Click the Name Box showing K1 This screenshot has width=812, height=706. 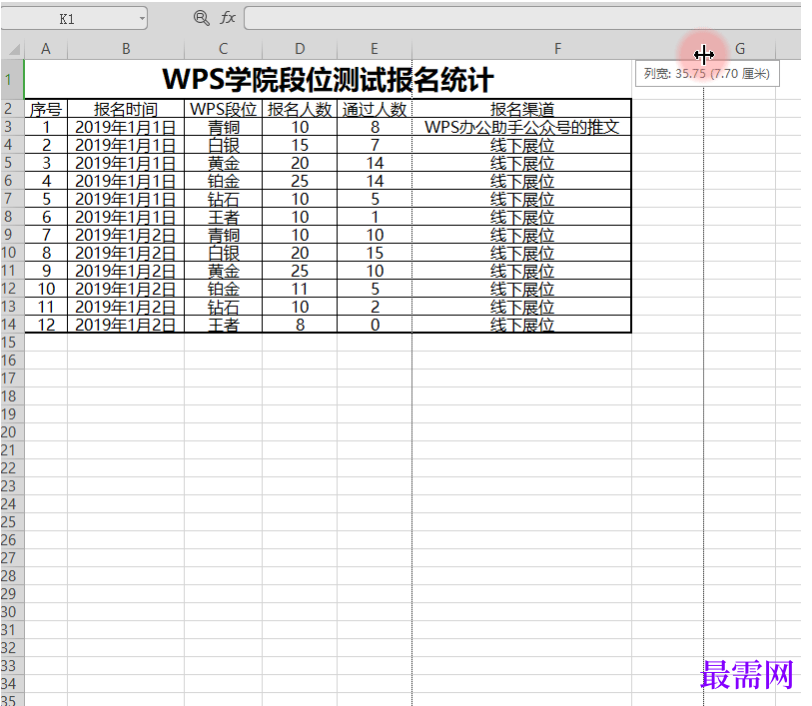pos(74,19)
